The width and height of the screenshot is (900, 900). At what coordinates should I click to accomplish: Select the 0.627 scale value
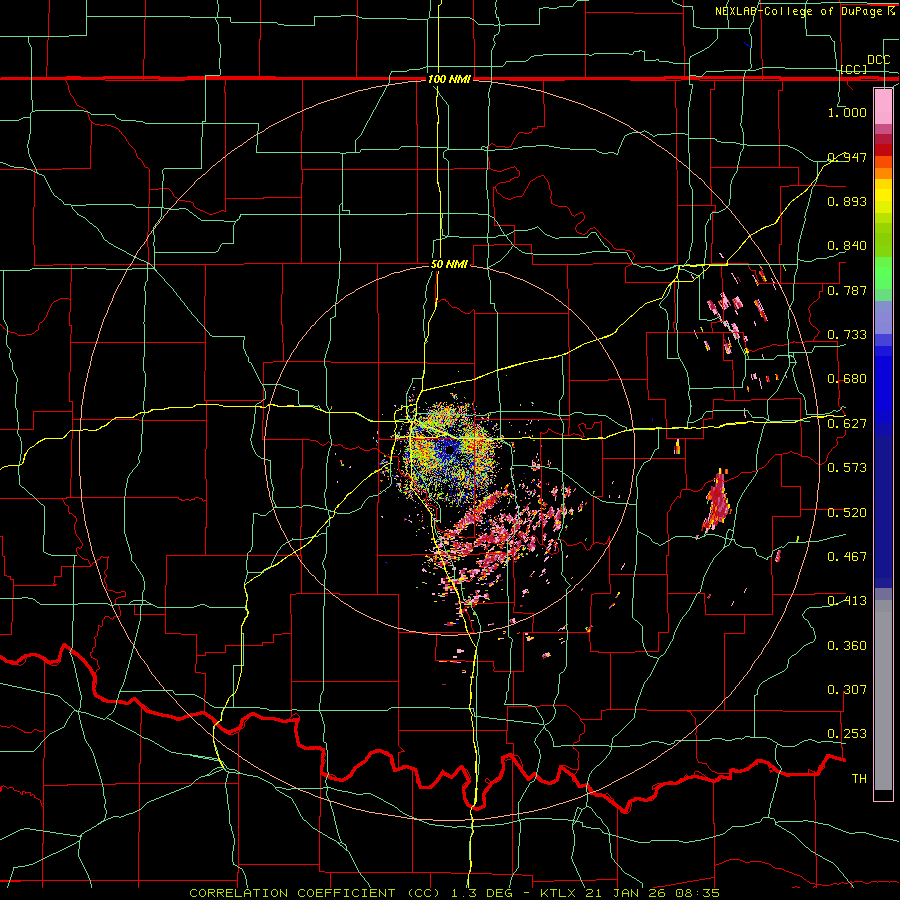click(847, 423)
